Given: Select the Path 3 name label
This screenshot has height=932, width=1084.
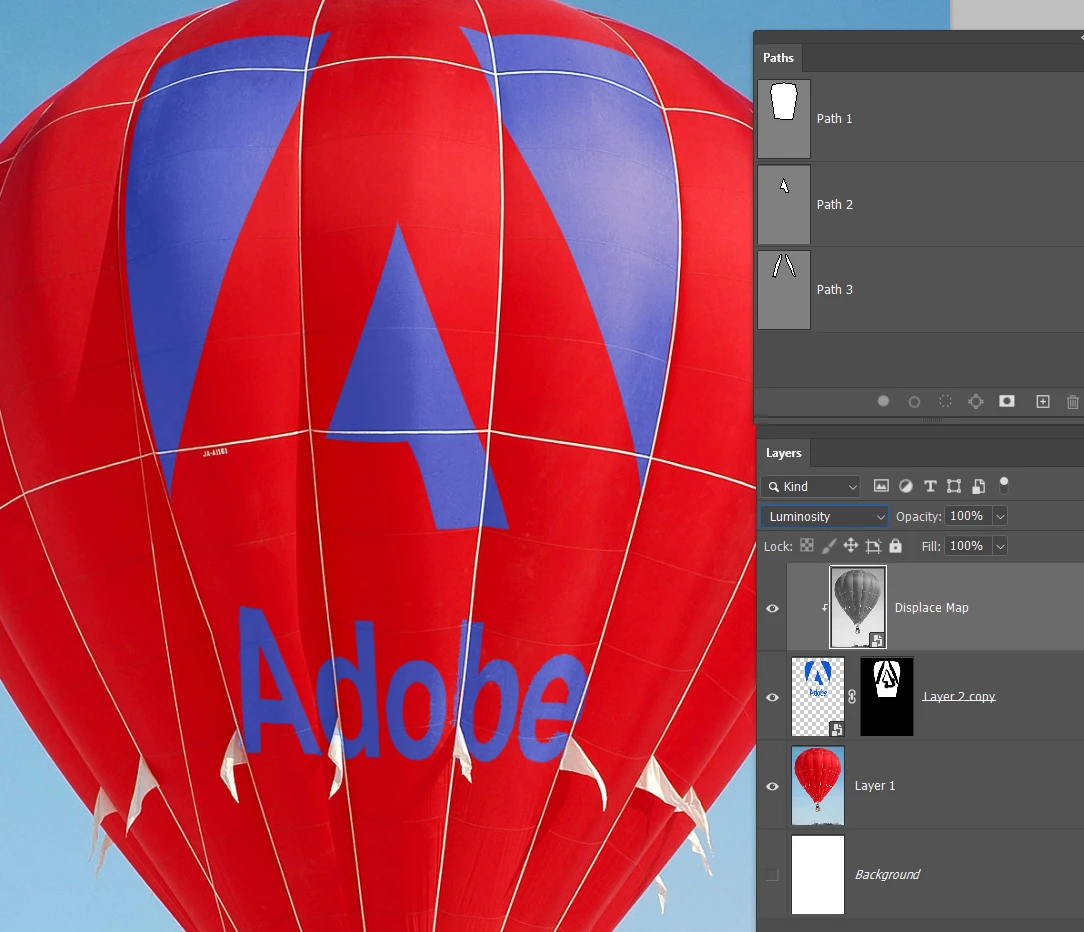Looking at the screenshot, I should [834, 290].
